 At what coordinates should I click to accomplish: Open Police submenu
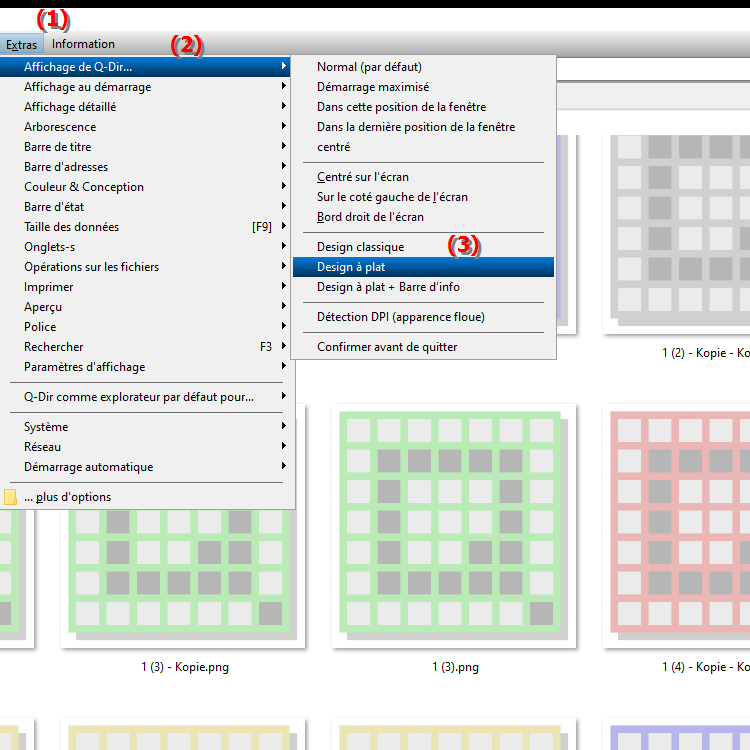point(145,327)
